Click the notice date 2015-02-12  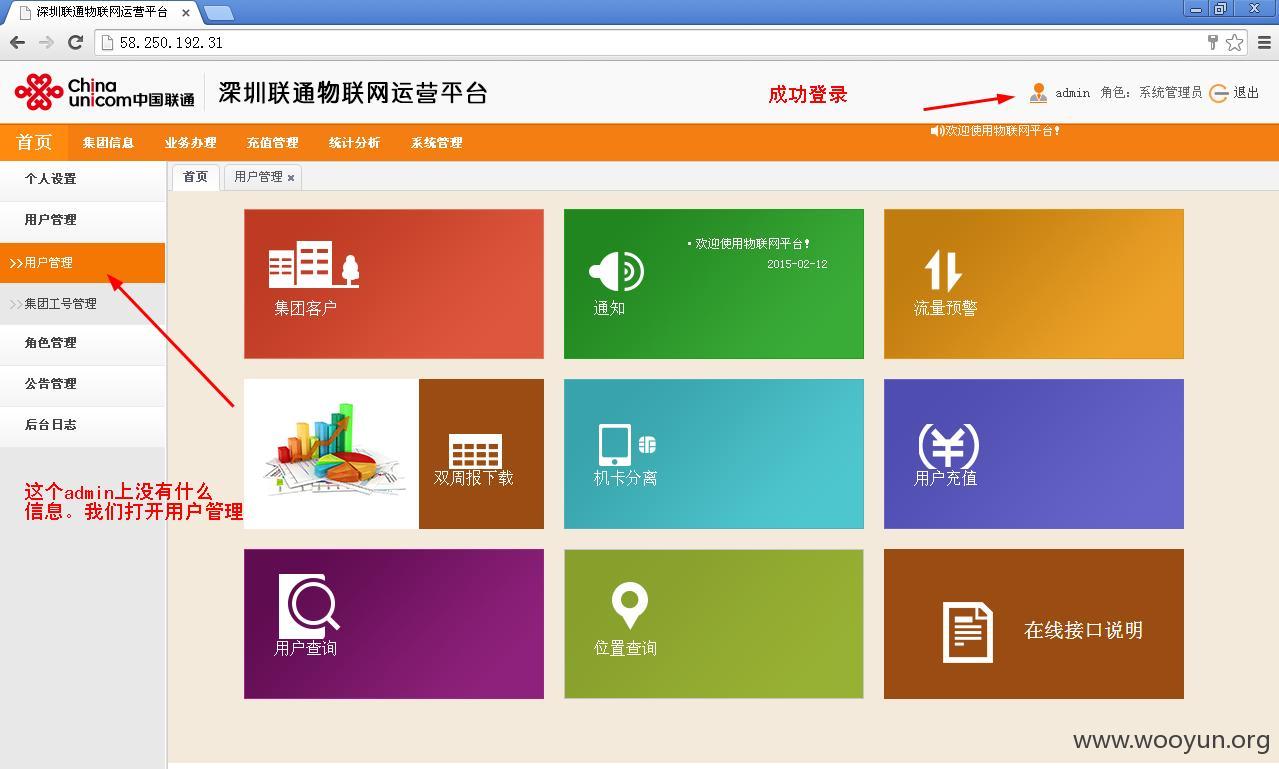coord(797,264)
